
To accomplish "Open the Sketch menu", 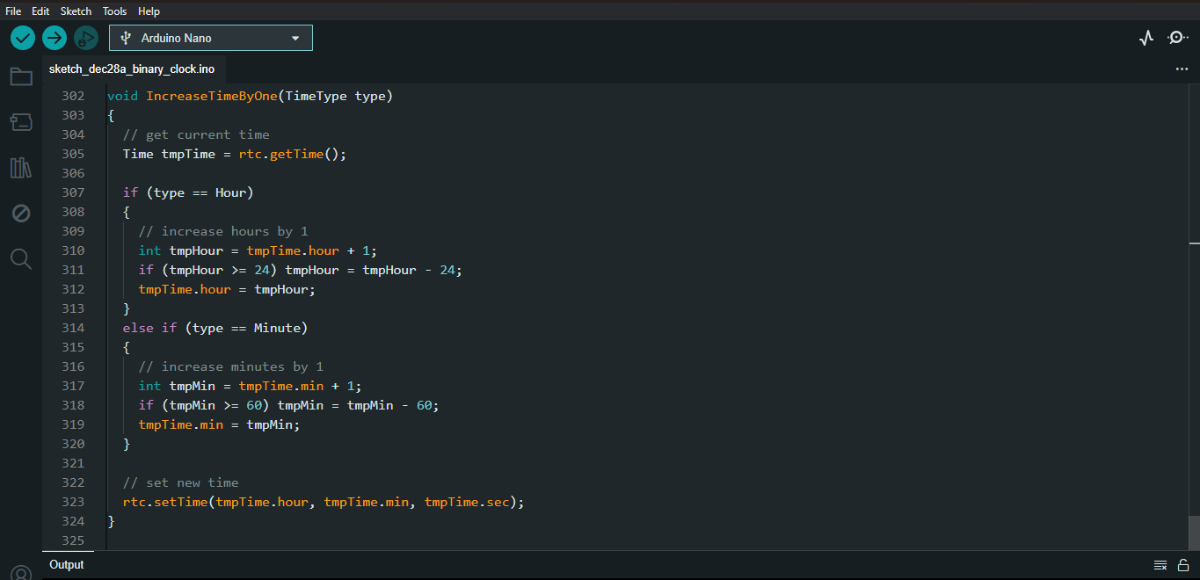I will (76, 11).
